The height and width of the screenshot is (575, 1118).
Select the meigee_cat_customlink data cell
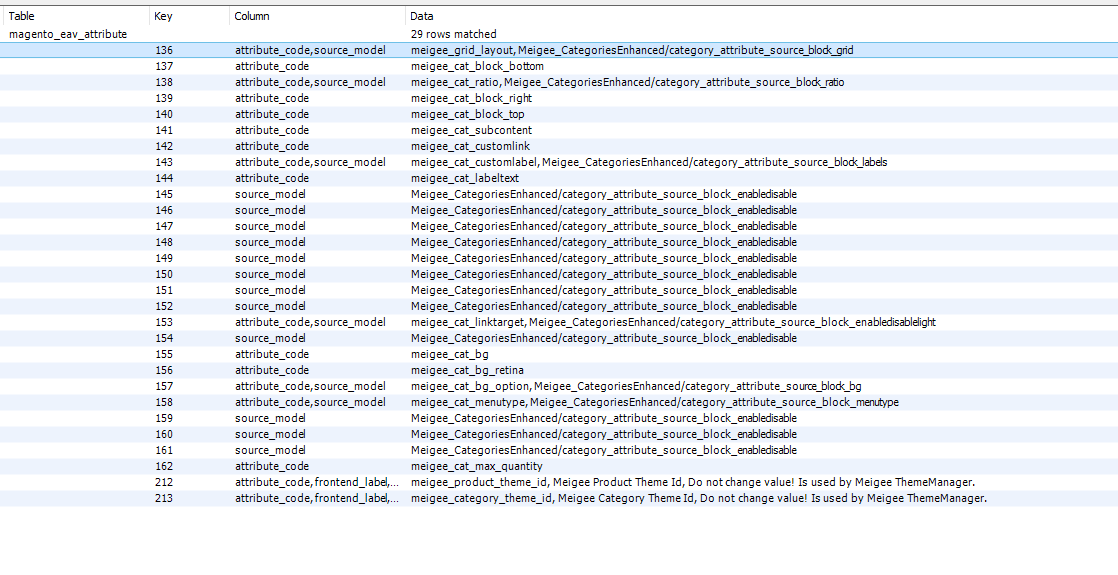pyautogui.click(x=471, y=146)
